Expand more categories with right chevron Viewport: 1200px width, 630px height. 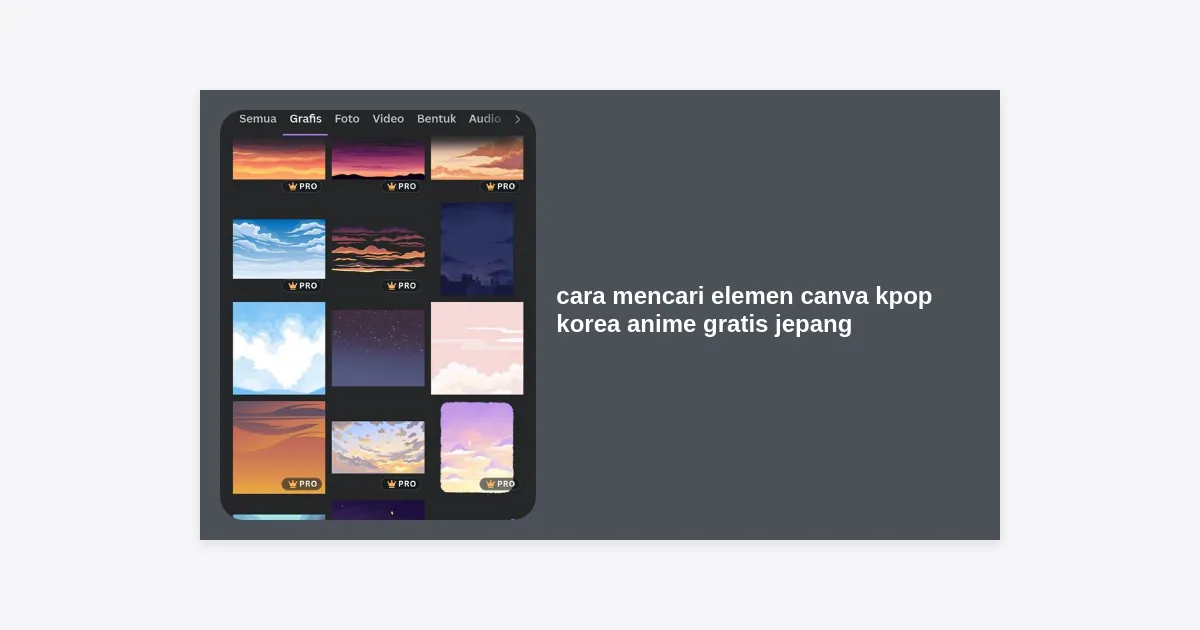[517, 119]
